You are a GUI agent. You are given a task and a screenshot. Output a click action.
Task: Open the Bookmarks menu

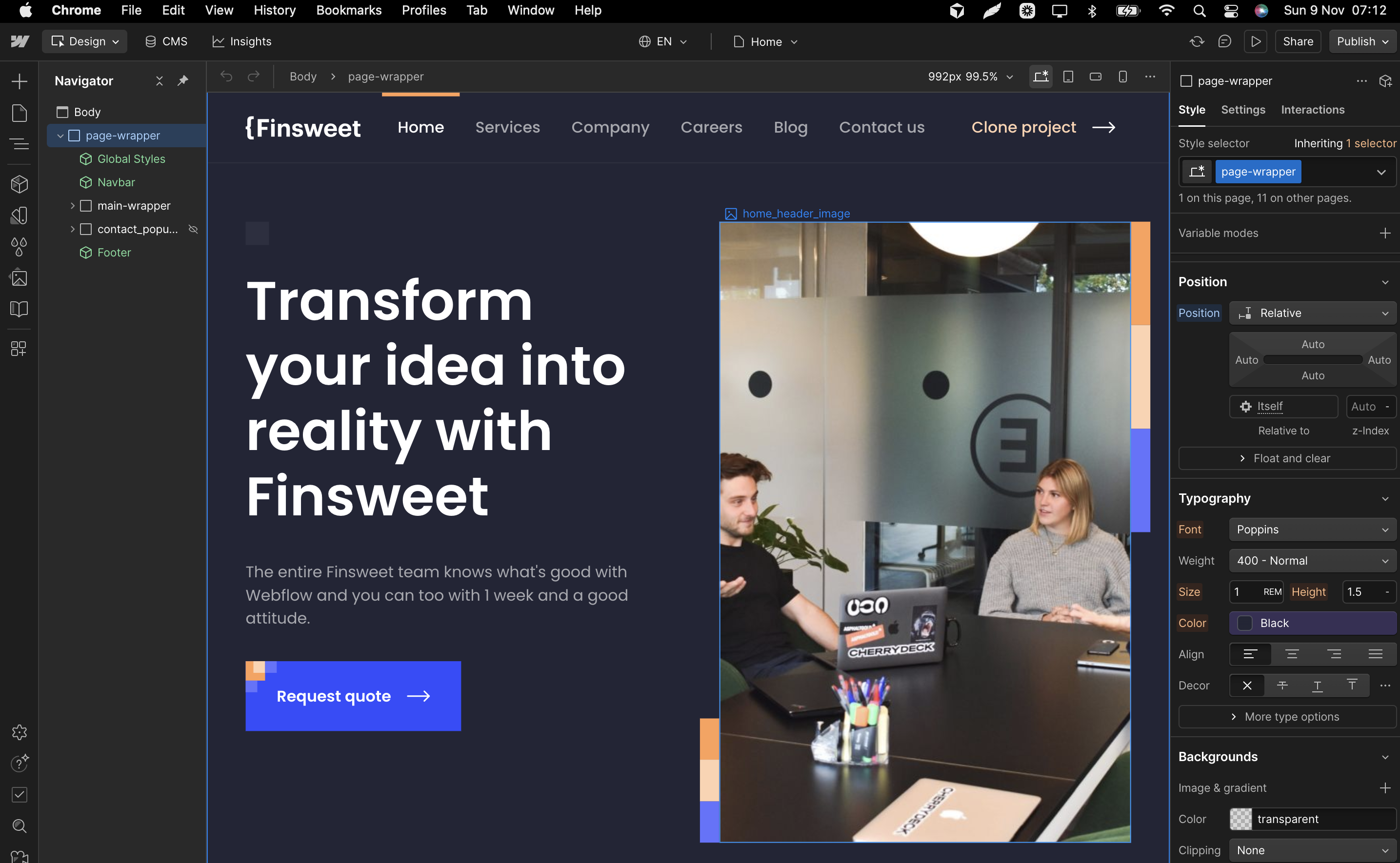[348, 10]
